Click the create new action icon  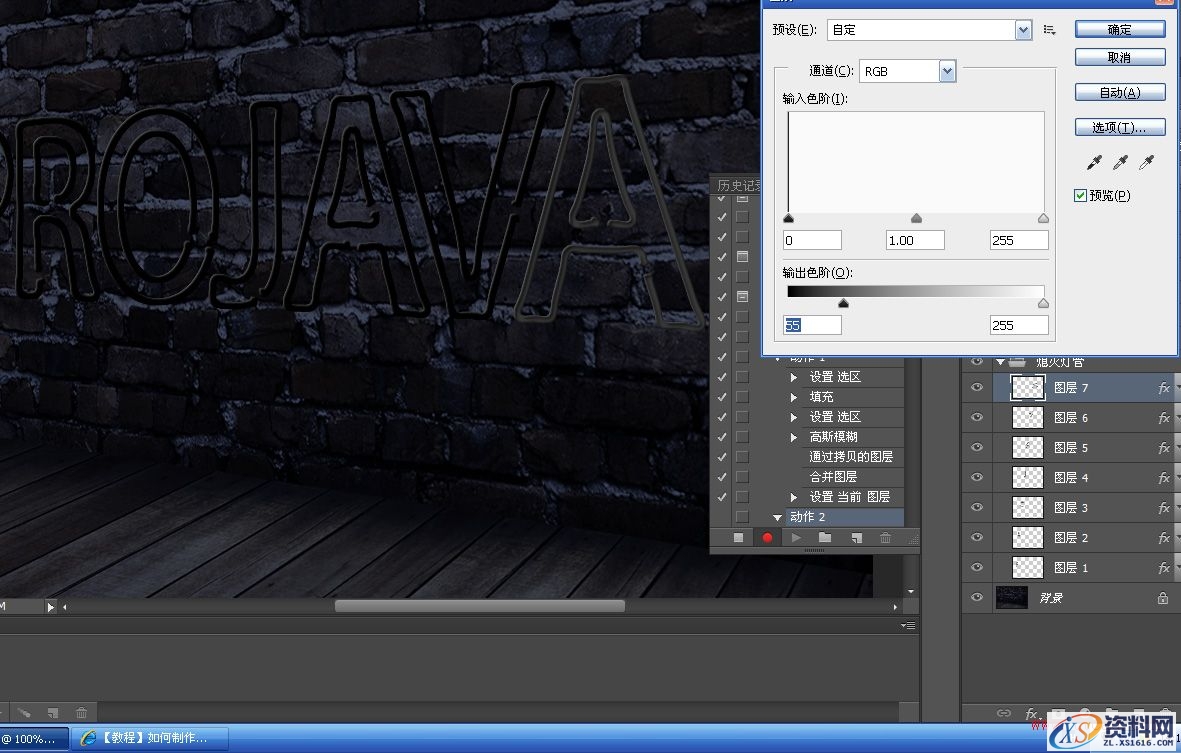click(x=856, y=538)
